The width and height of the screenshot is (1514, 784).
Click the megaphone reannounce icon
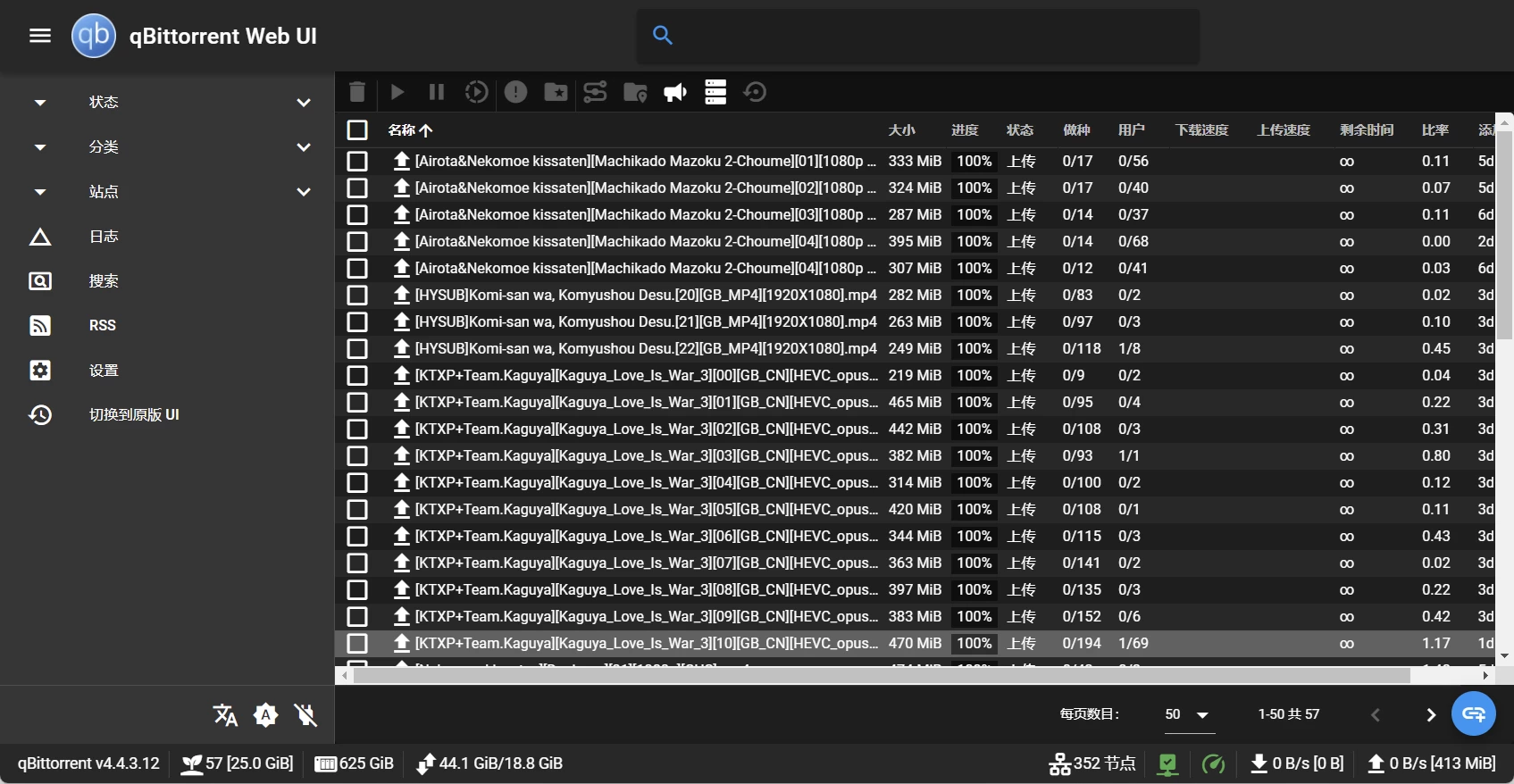coord(675,92)
